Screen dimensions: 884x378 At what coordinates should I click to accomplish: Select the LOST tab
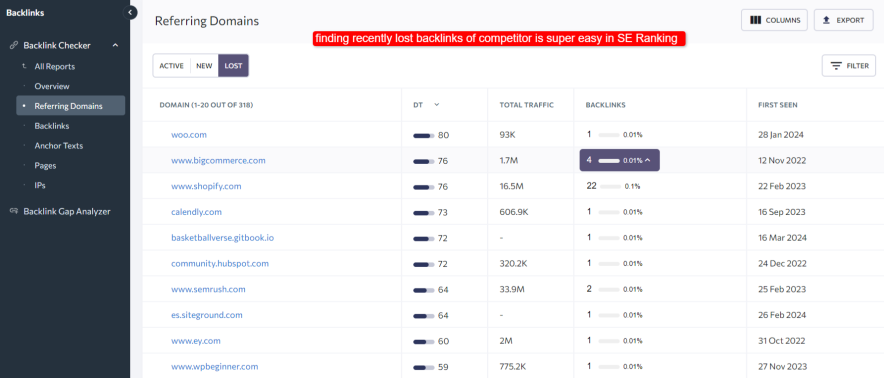(233, 66)
